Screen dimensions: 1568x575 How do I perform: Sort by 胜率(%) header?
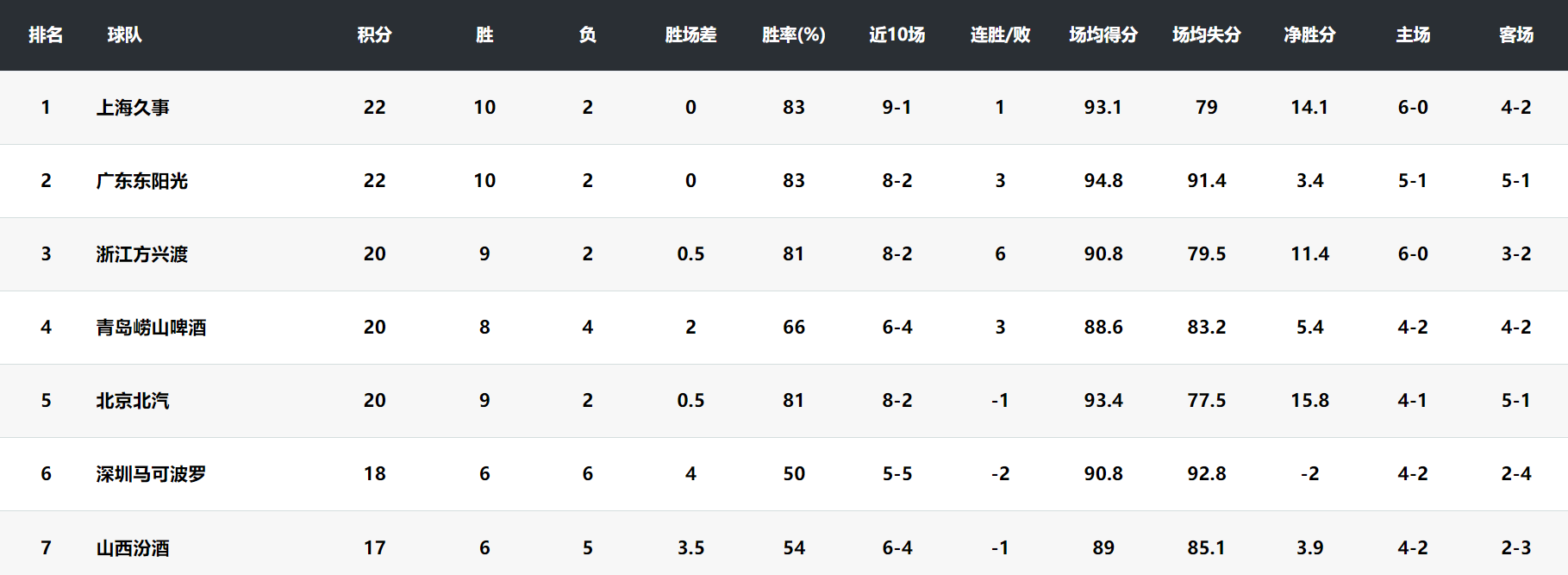tap(794, 34)
